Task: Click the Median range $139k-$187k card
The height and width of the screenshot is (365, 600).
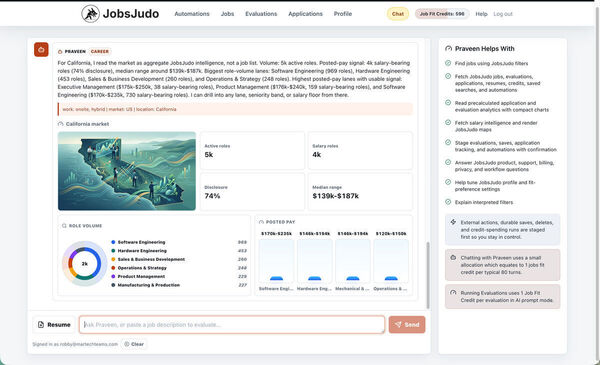Action: (x=360, y=192)
